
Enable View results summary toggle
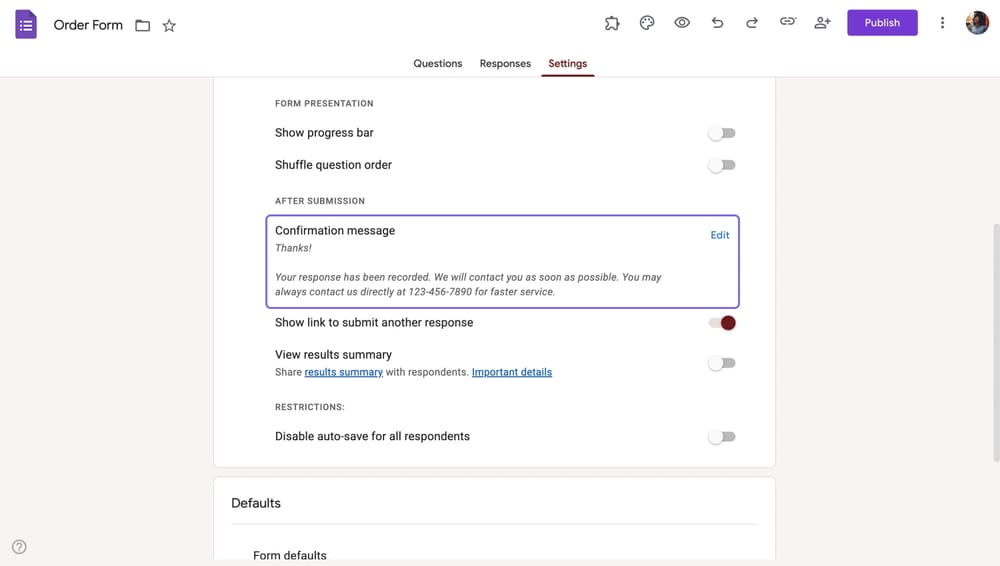tap(721, 363)
